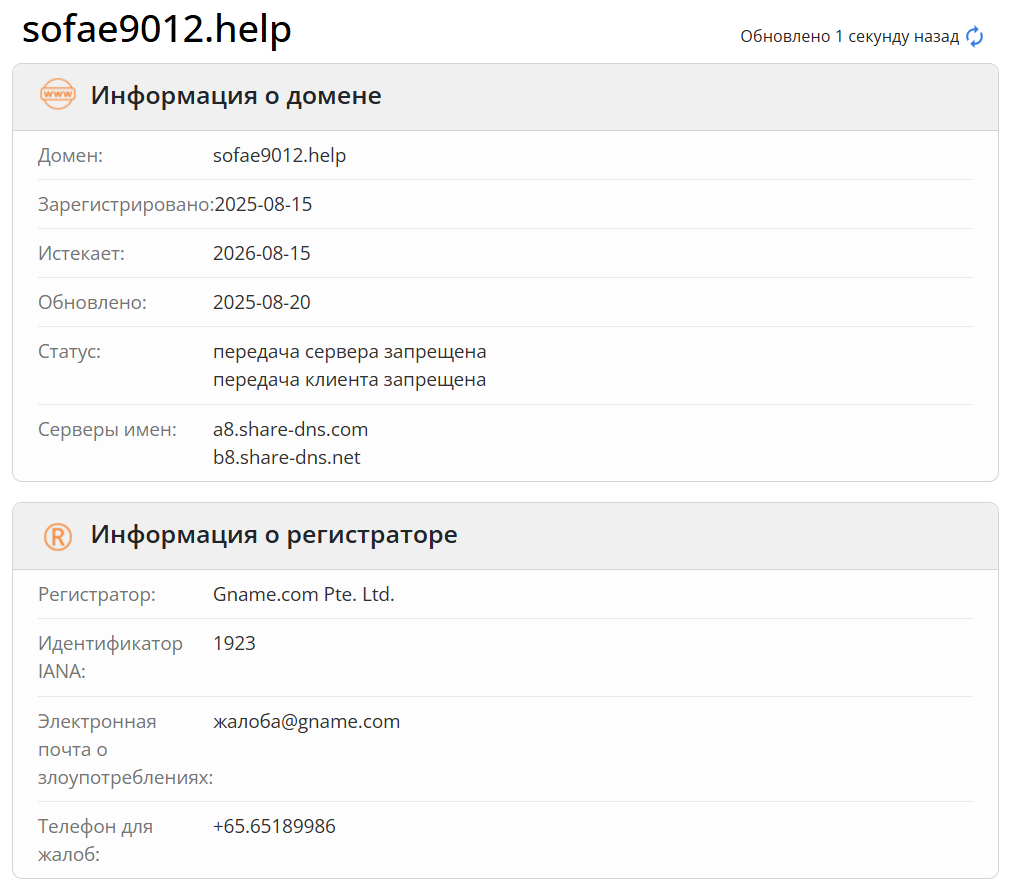This screenshot has width=1013, height=885.
Task: Click IANA identifier value 1923
Action: click(235, 643)
